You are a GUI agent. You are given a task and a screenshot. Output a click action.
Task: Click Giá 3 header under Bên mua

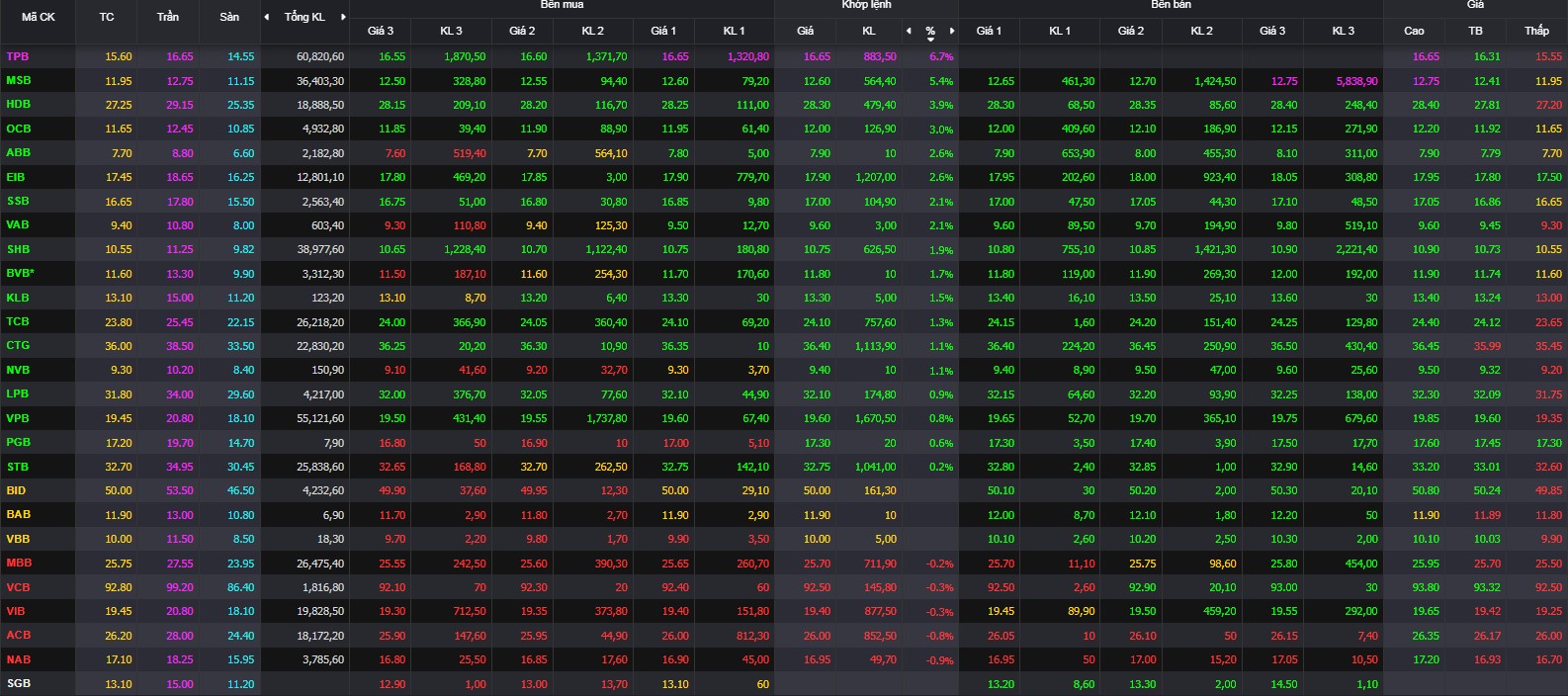[381, 31]
